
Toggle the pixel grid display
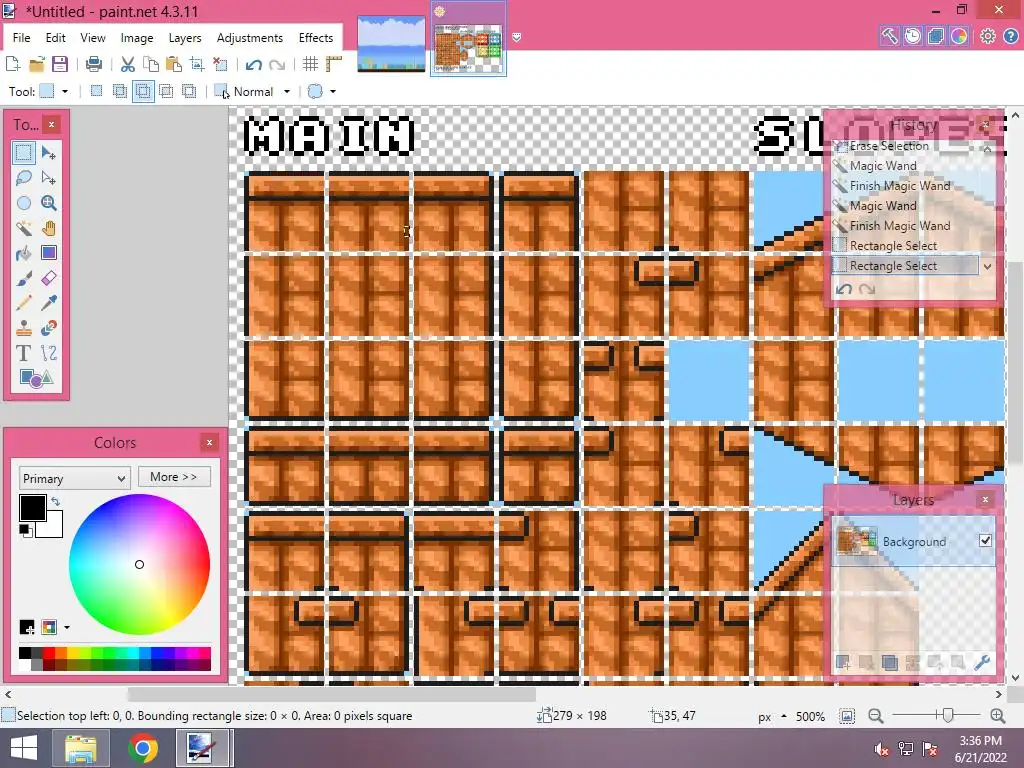(310, 64)
